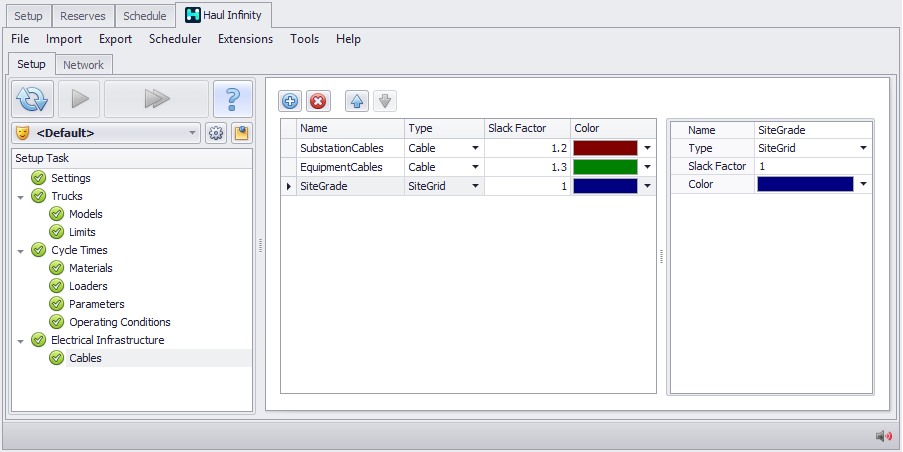Click the green check icon next to Models

pos(56,214)
